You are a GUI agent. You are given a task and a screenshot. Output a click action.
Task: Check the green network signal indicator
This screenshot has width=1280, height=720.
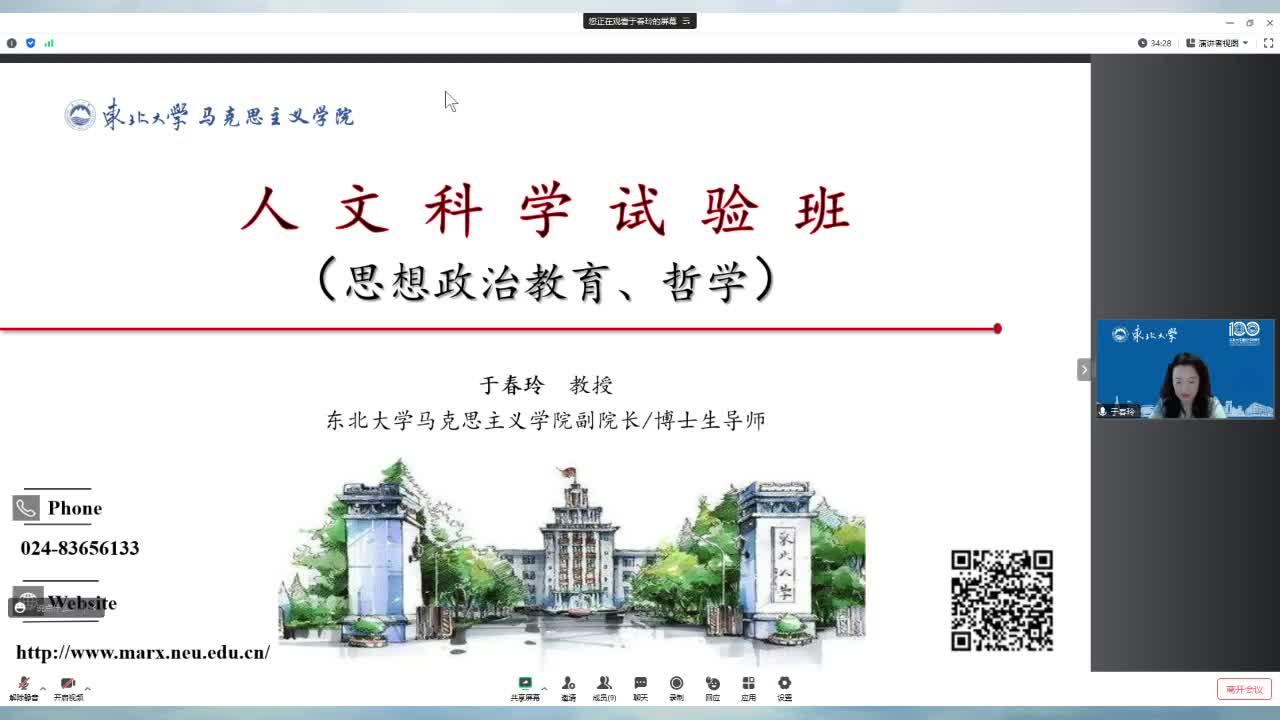(49, 43)
